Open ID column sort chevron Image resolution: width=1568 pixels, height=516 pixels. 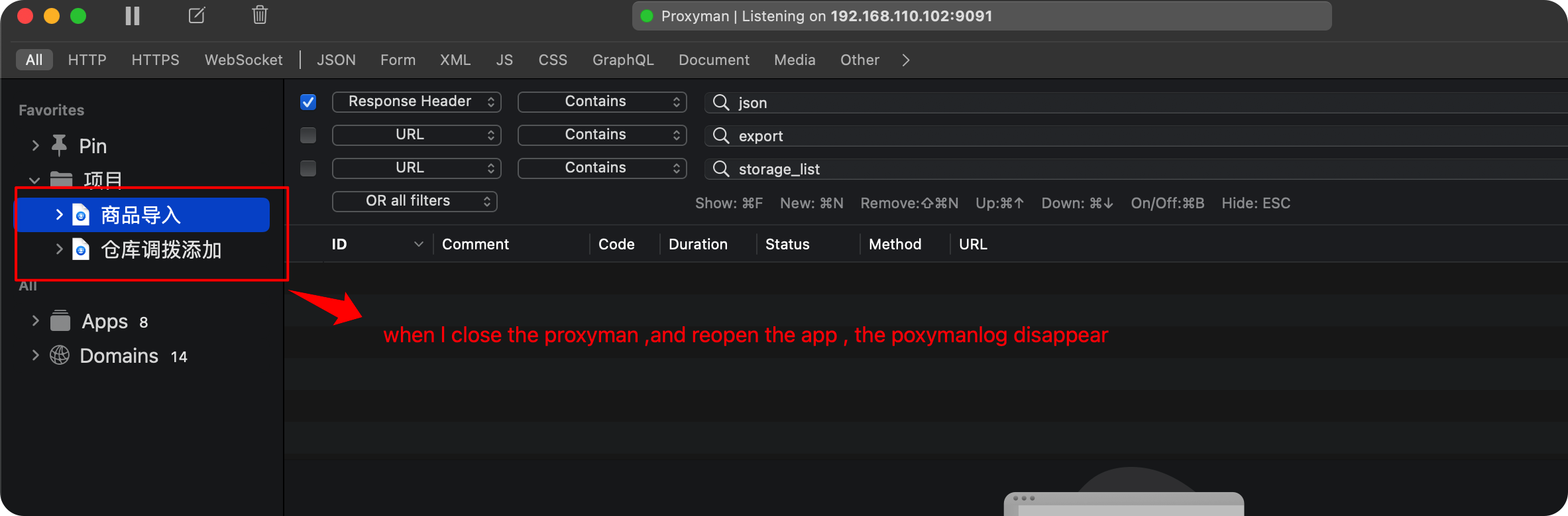coord(419,244)
